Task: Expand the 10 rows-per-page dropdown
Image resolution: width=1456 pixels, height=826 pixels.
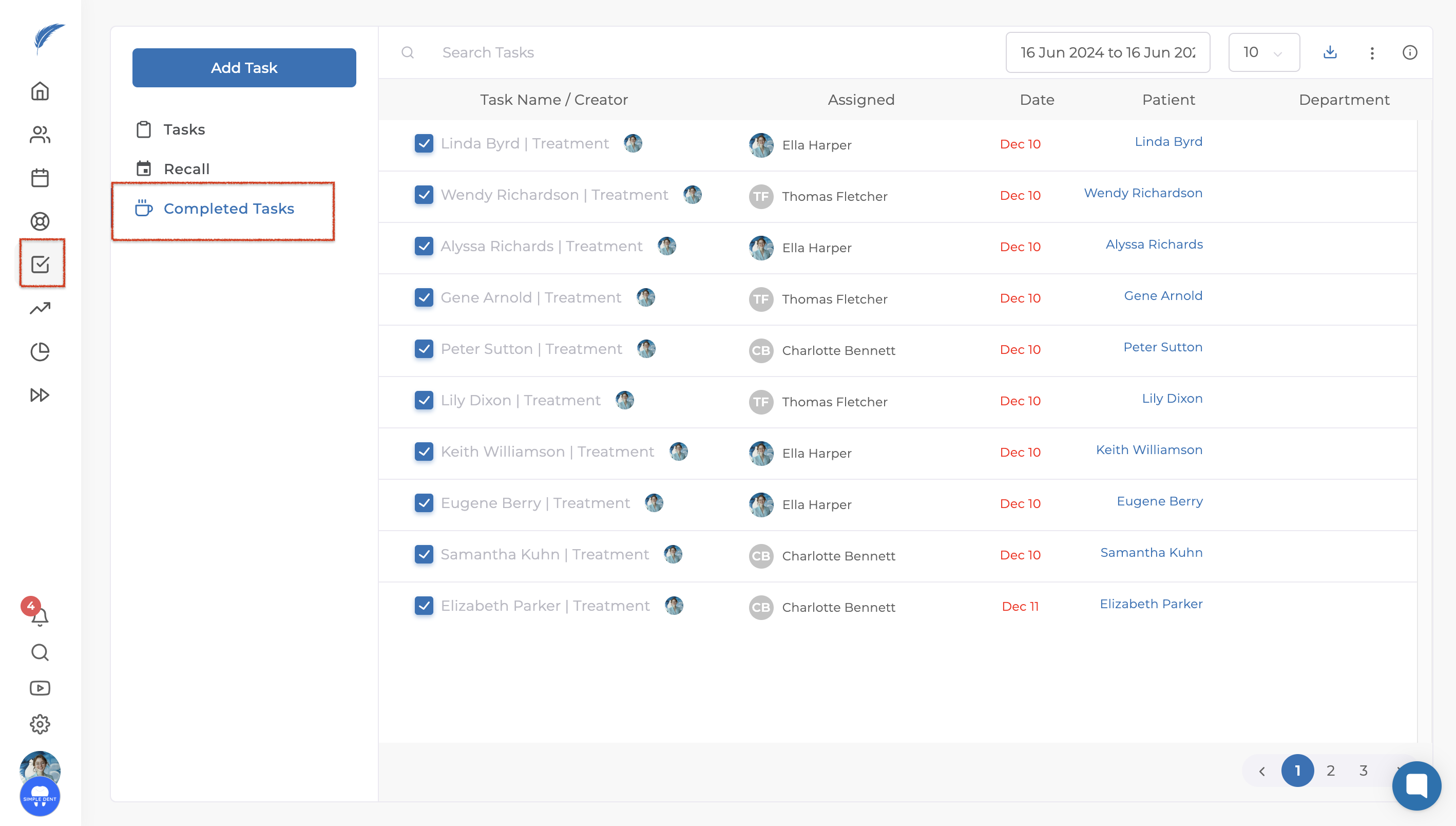Action: pyautogui.click(x=1264, y=53)
